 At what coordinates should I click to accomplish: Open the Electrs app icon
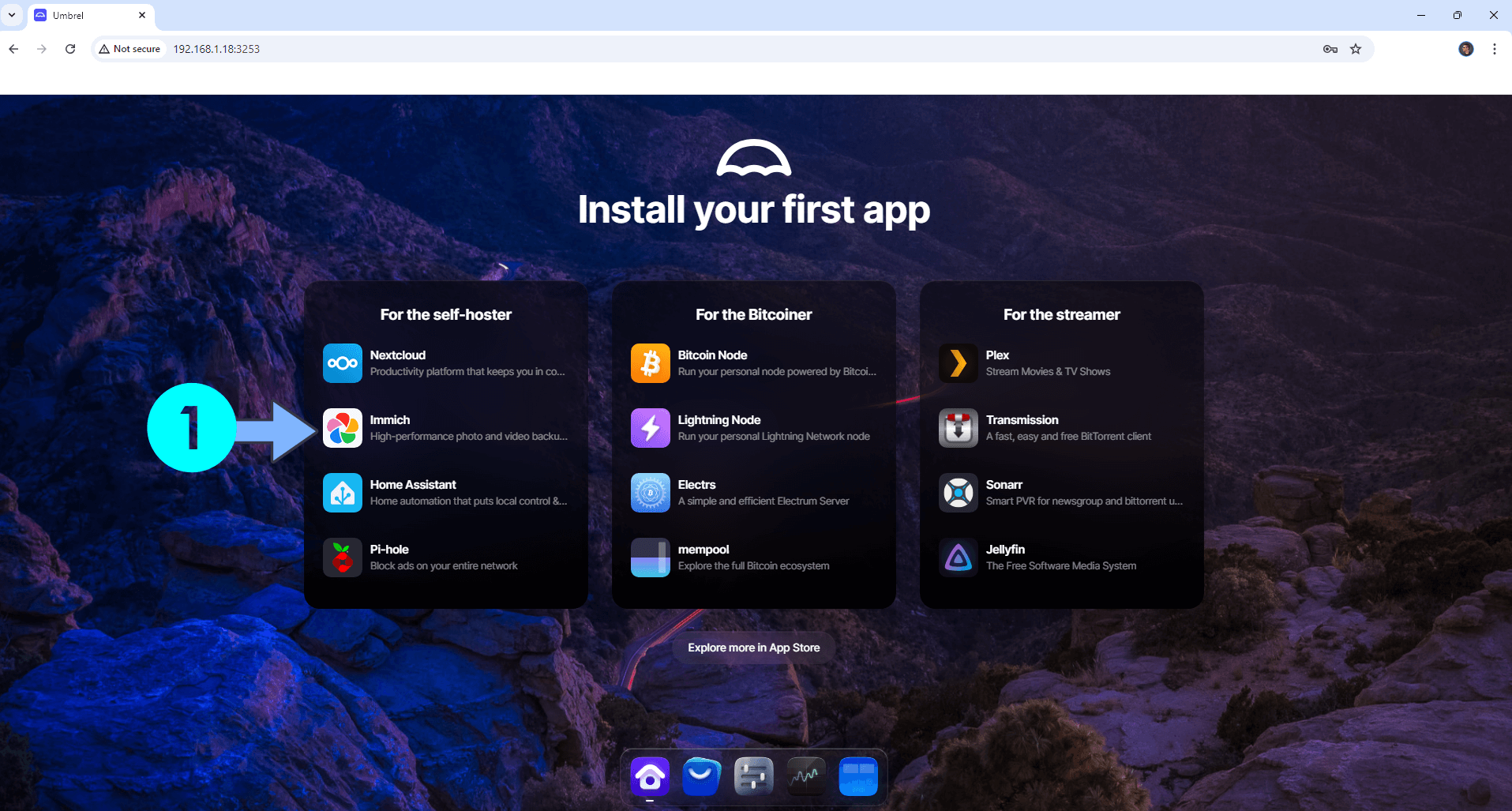click(651, 493)
